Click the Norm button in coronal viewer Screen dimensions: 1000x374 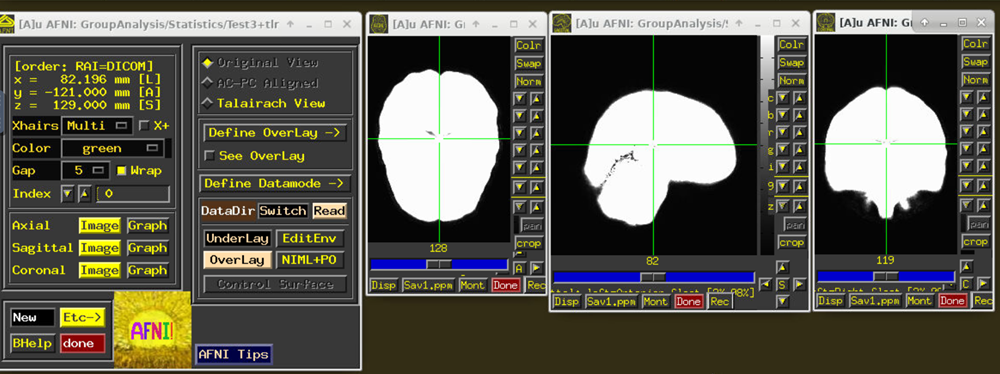975,80
